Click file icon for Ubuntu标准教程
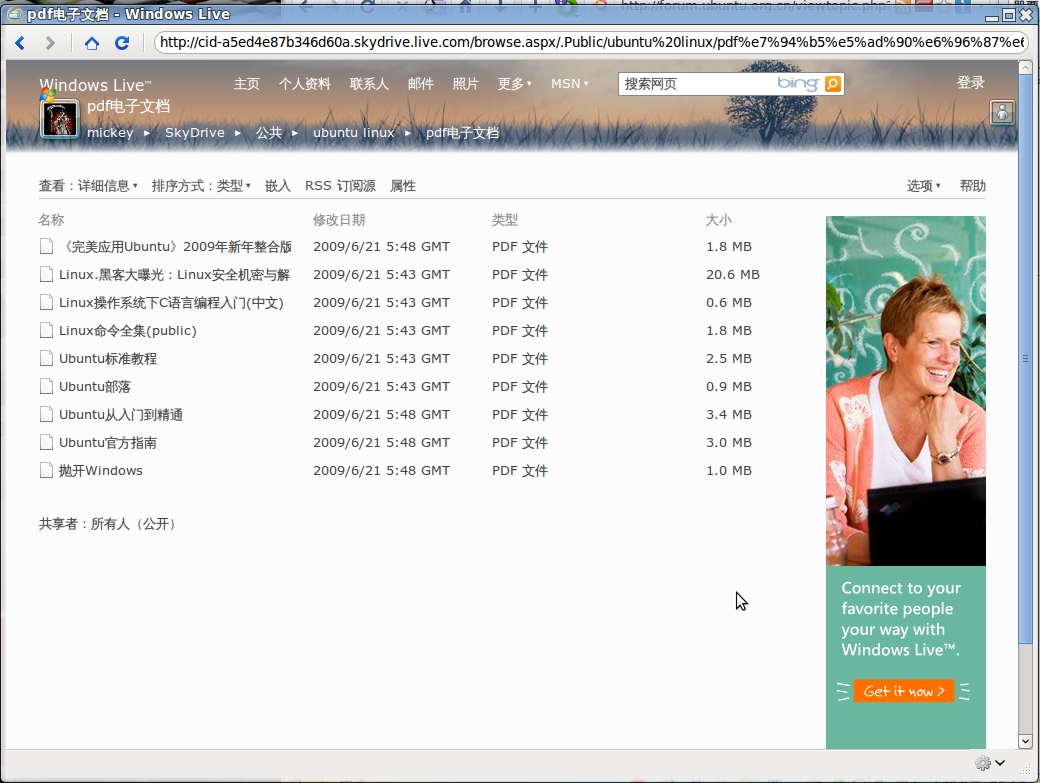This screenshot has width=1040, height=783. point(46,359)
